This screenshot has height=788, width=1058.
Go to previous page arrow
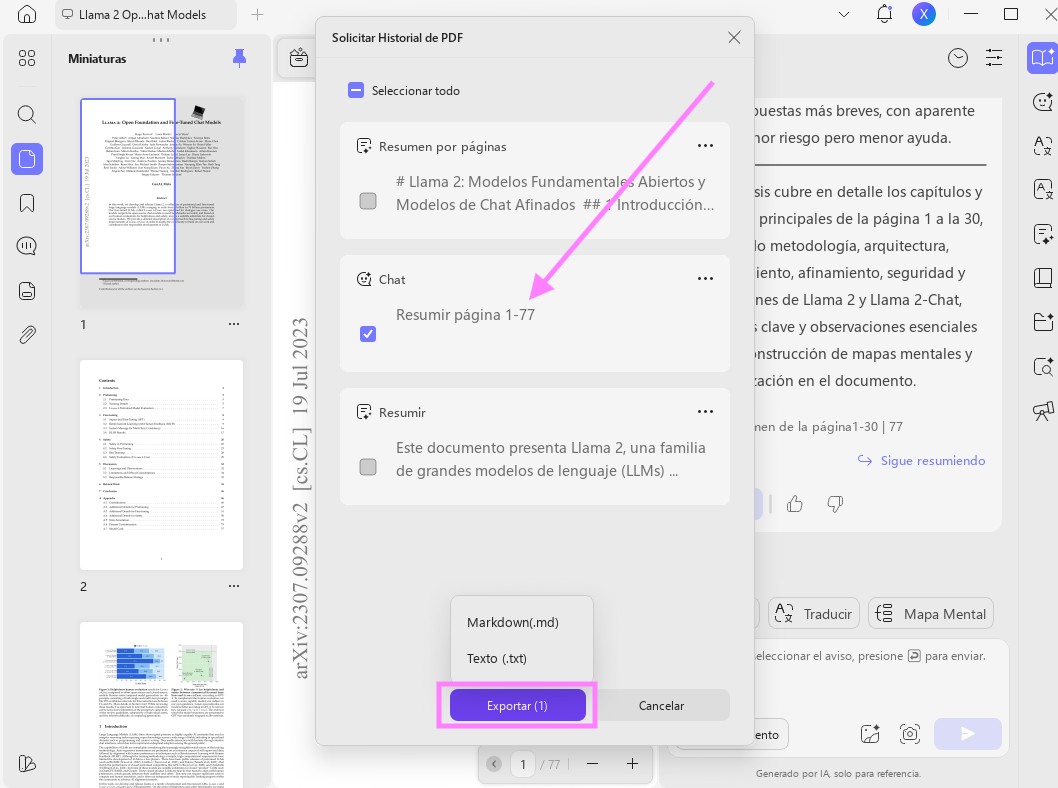click(494, 764)
